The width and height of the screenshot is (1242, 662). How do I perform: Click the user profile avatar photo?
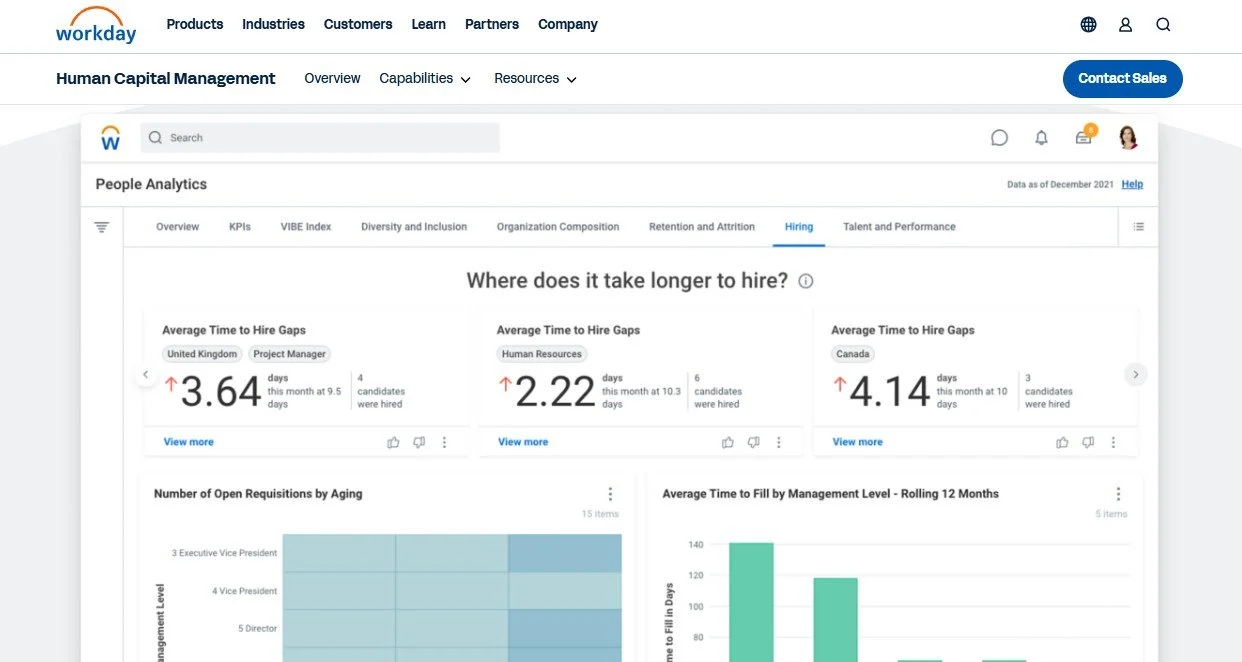pyautogui.click(x=1128, y=138)
